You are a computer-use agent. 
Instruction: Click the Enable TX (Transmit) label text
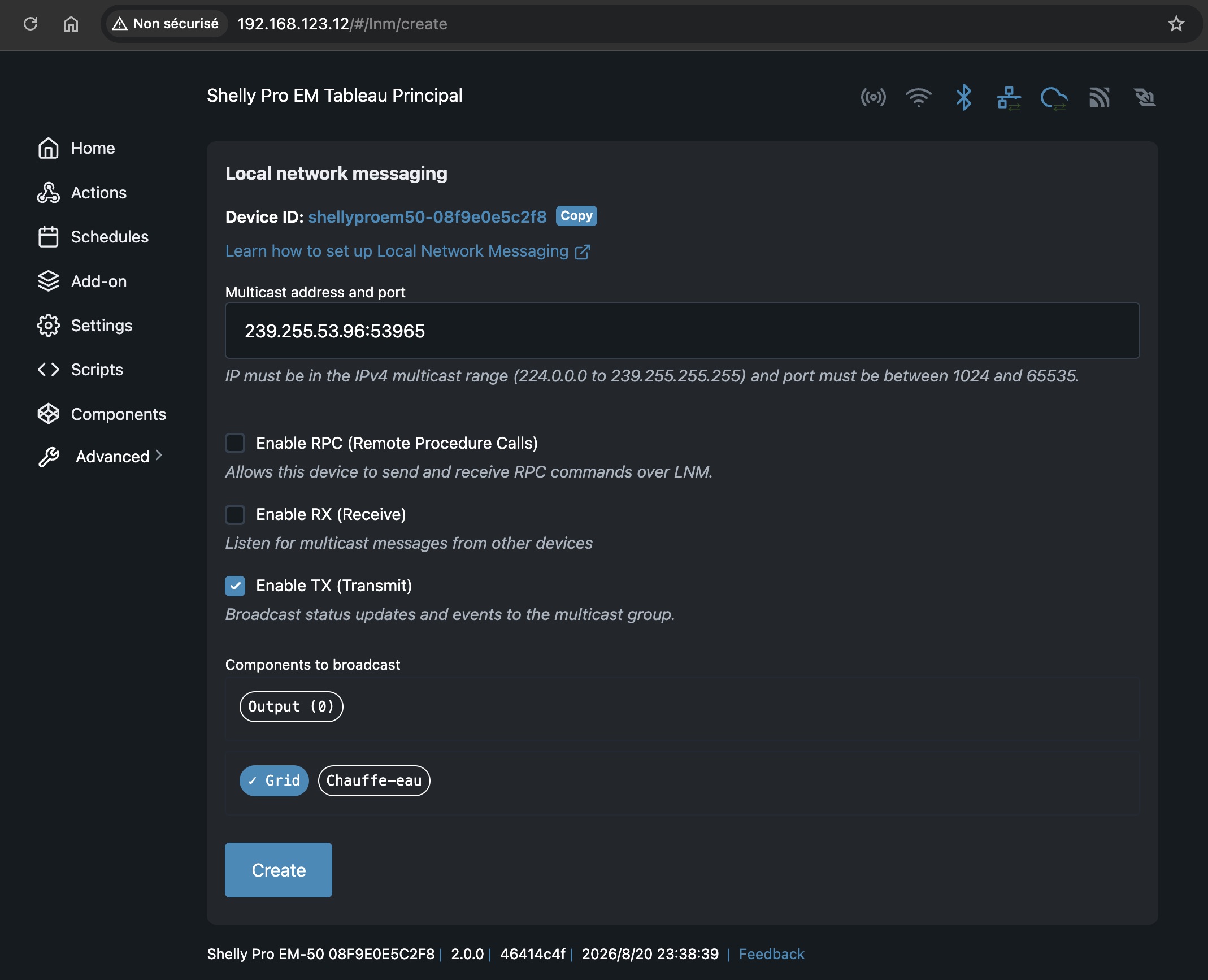point(334,586)
